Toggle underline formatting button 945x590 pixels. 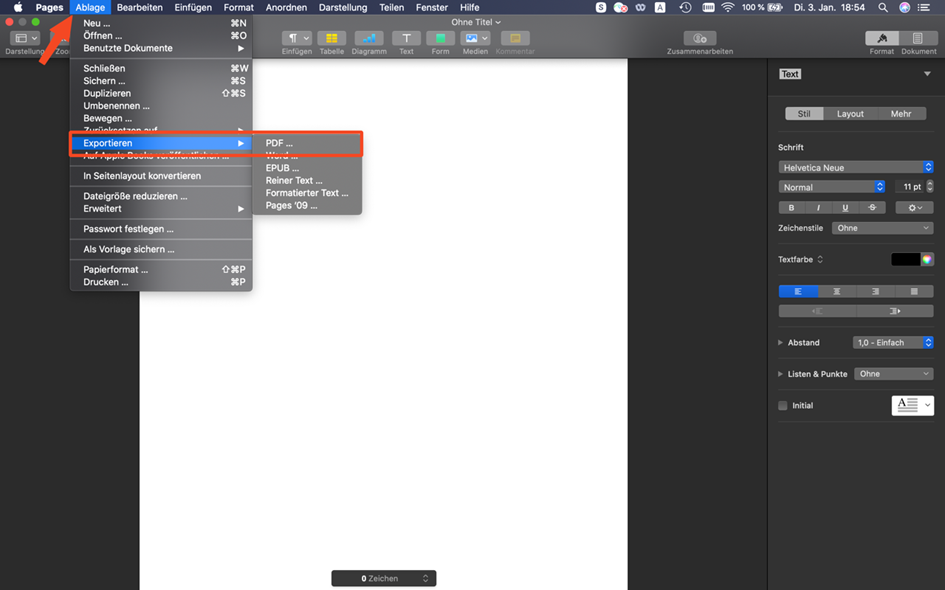(845, 207)
